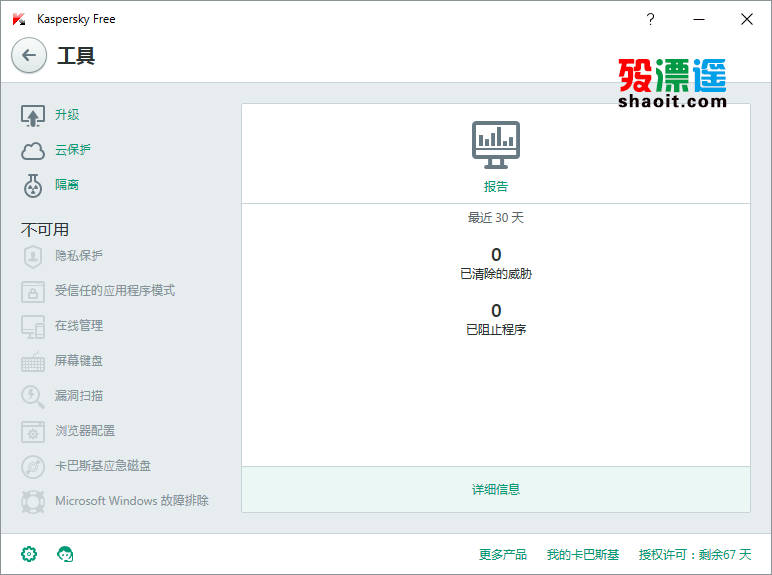Screen dimensions: 772x575
Task: Open the 云保护 link
Action: [x=73, y=150]
